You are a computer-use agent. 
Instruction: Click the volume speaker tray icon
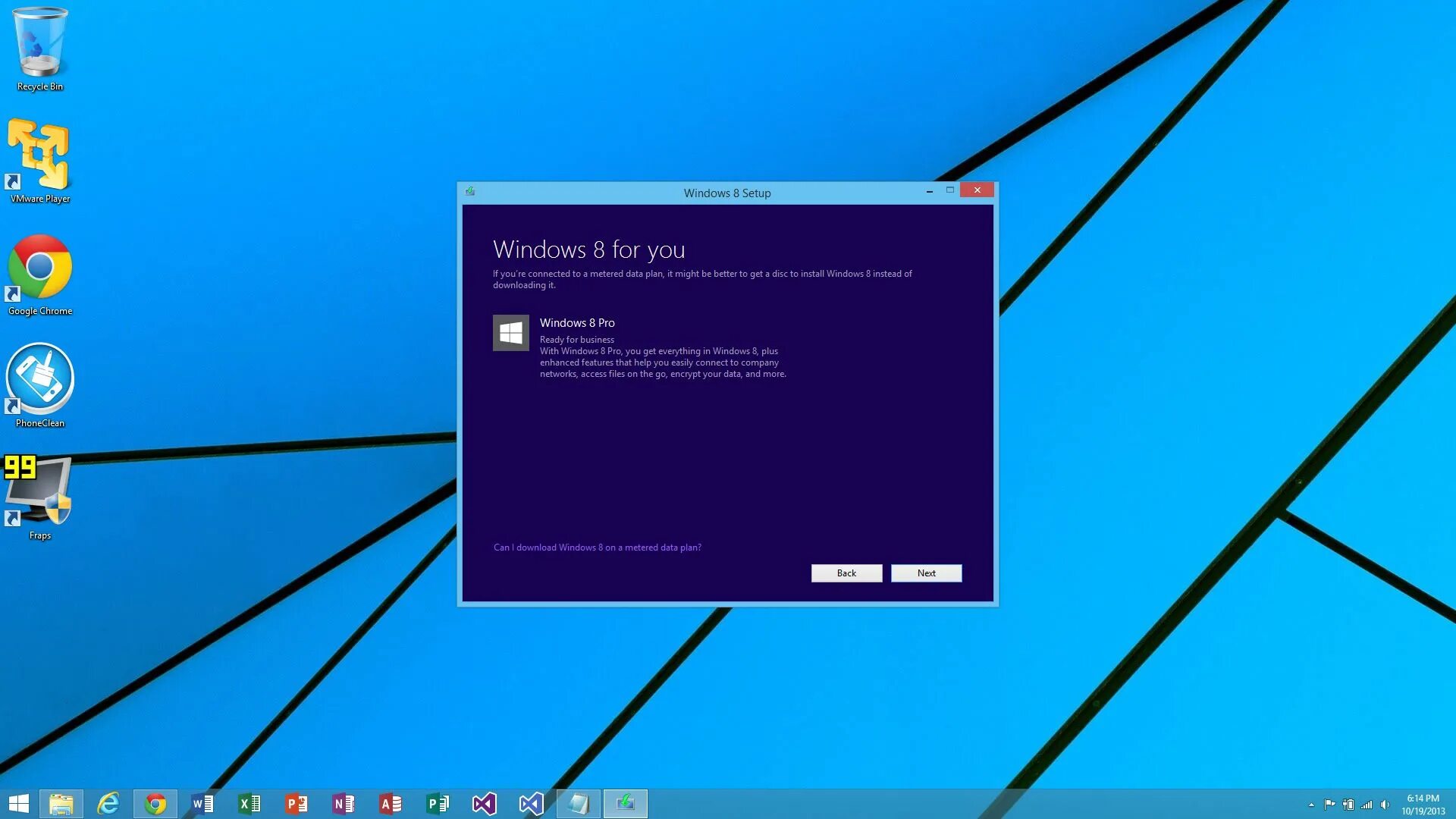pos(1385,805)
